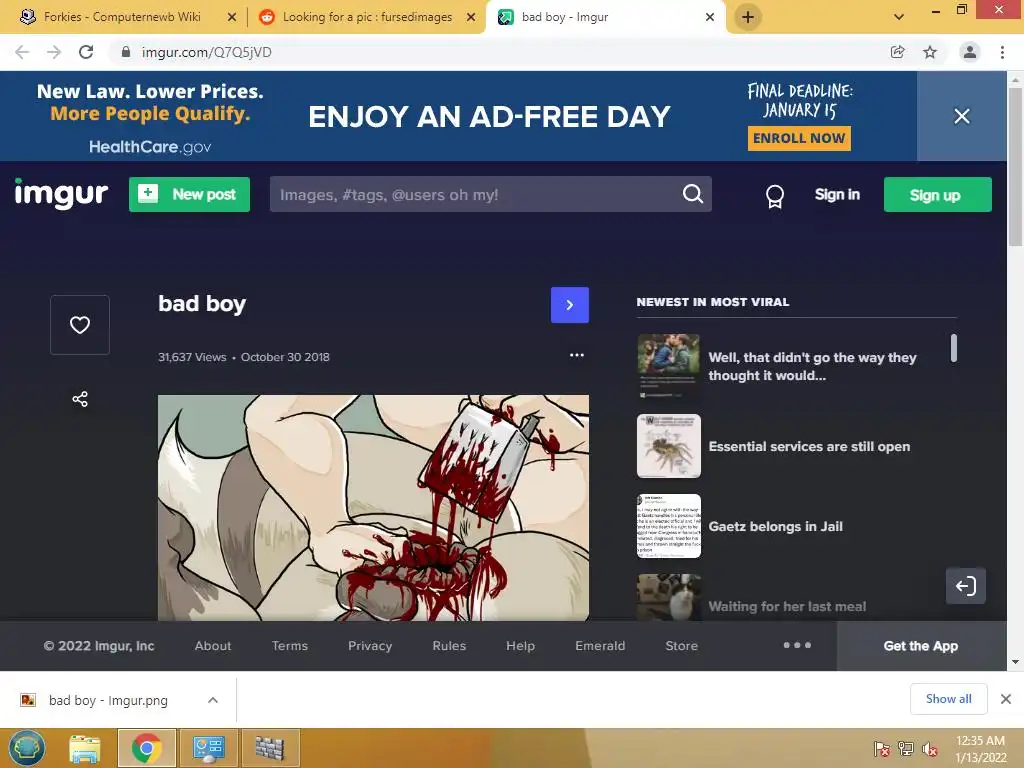Screen dimensions: 1024x768
Task: Close the Forkies tab
Action: click(232, 17)
